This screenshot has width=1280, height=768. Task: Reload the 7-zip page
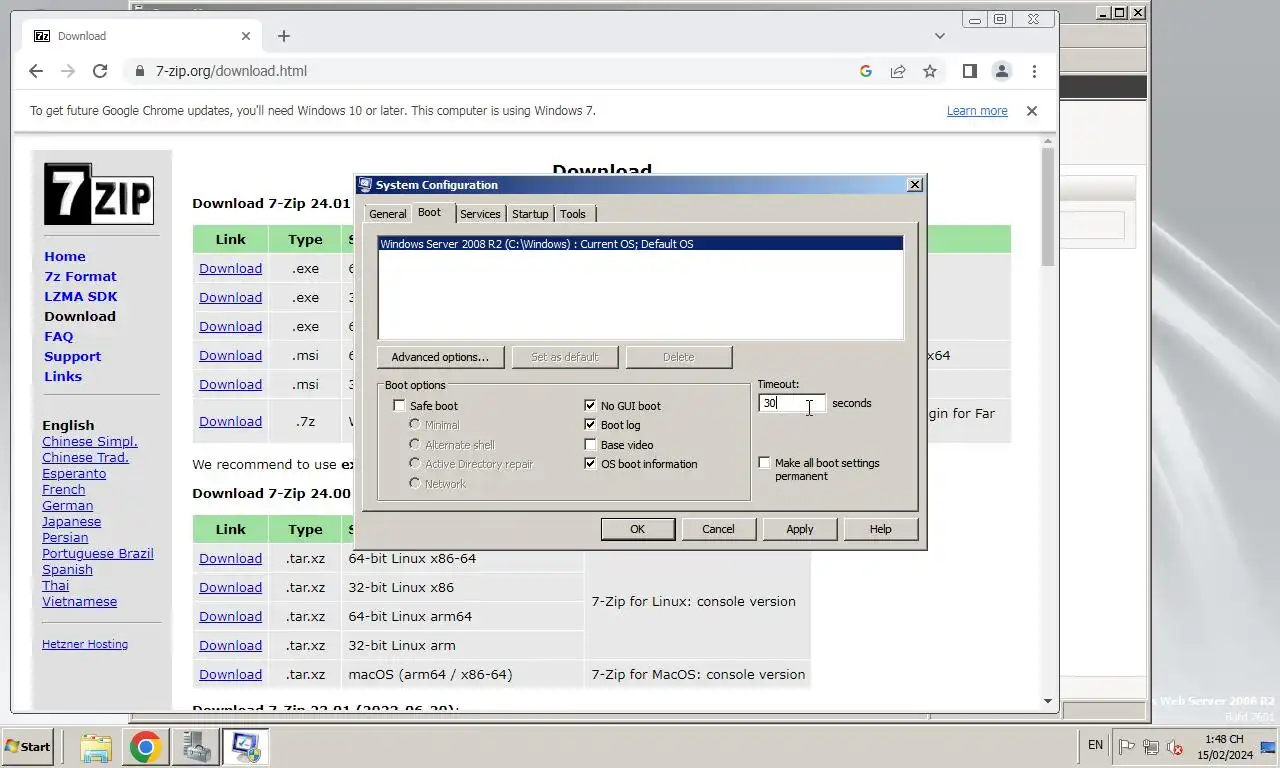100,71
